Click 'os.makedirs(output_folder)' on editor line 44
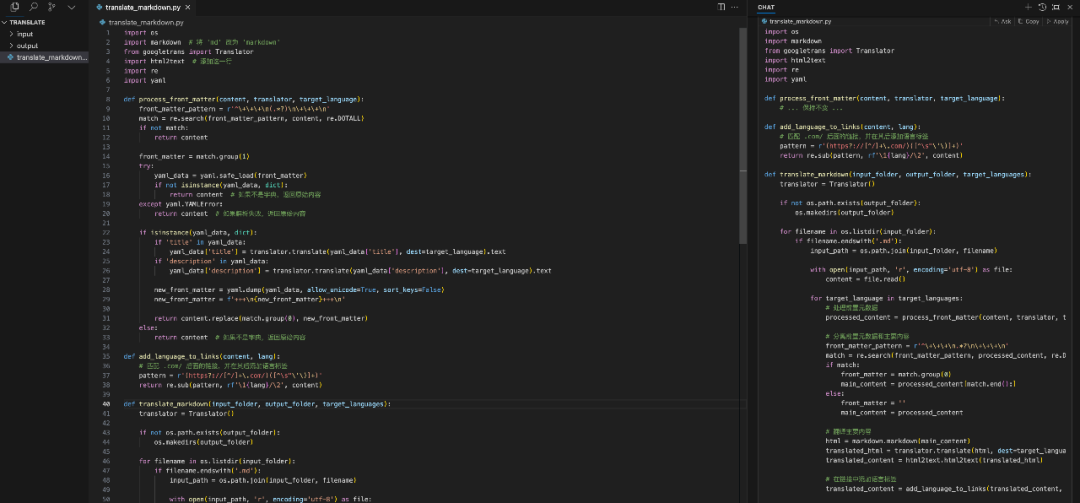This screenshot has width=1080, height=503. click(x=203, y=442)
